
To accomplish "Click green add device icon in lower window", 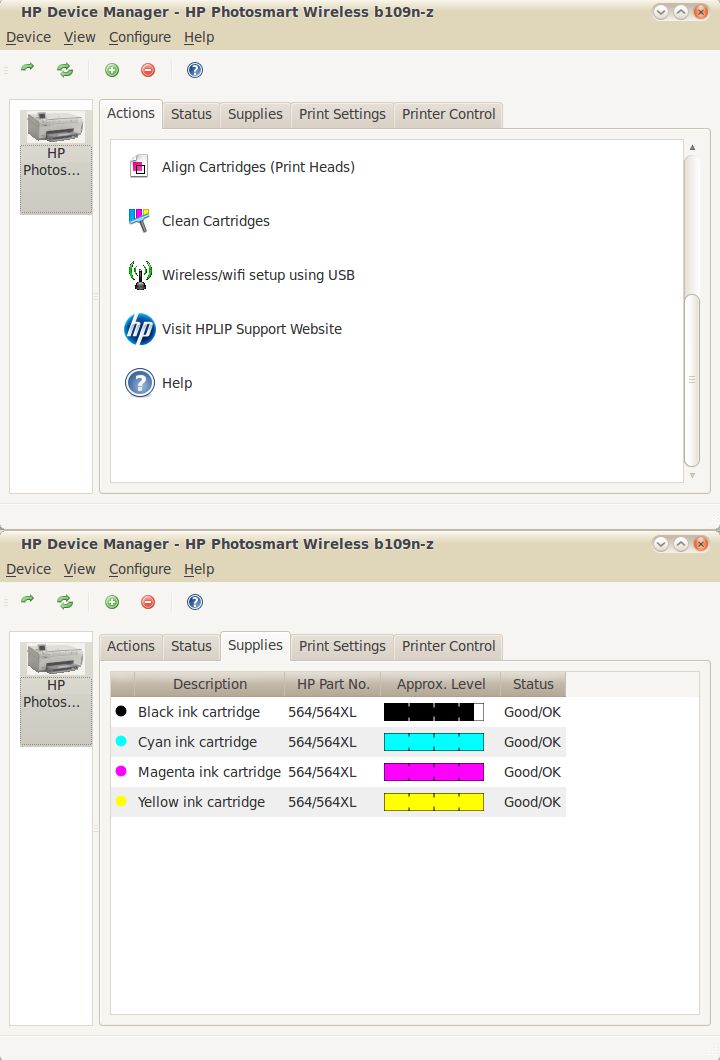I will [112, 602].
